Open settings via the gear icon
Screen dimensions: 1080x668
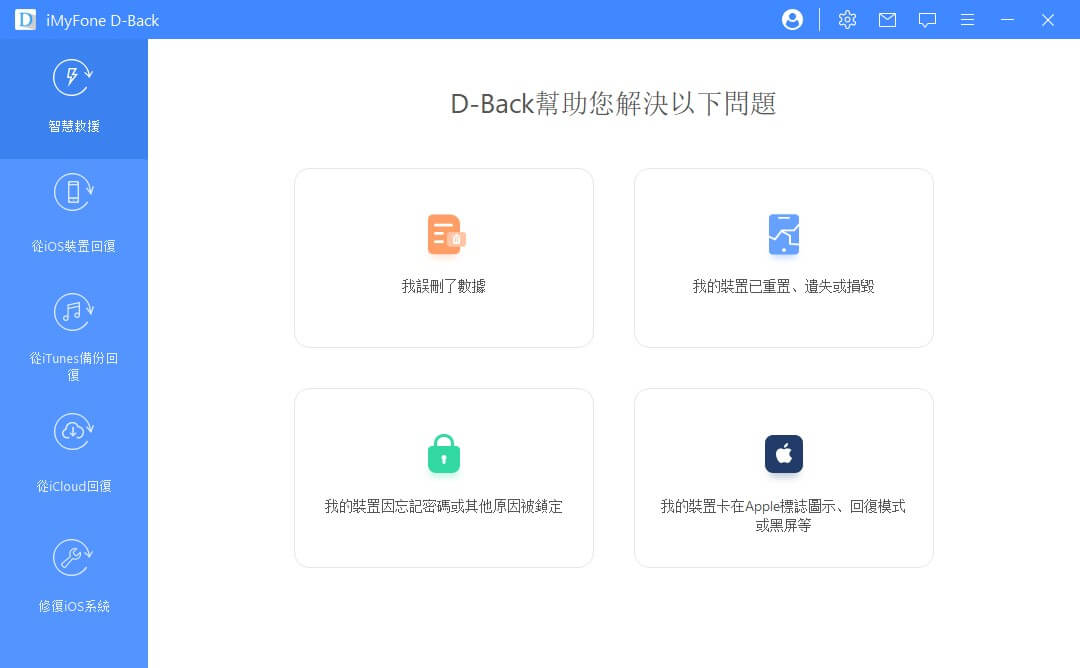tap(847, 20)
